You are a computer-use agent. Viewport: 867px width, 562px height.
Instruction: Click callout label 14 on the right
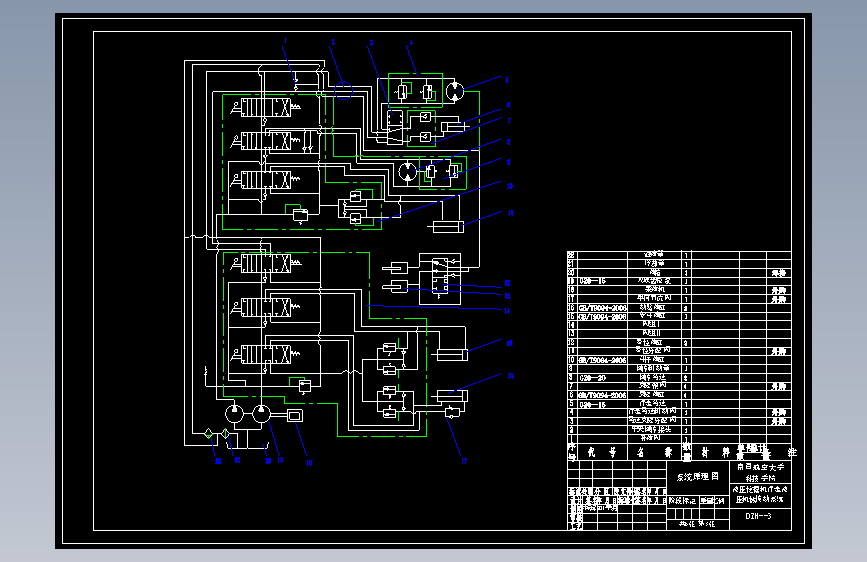506,311
